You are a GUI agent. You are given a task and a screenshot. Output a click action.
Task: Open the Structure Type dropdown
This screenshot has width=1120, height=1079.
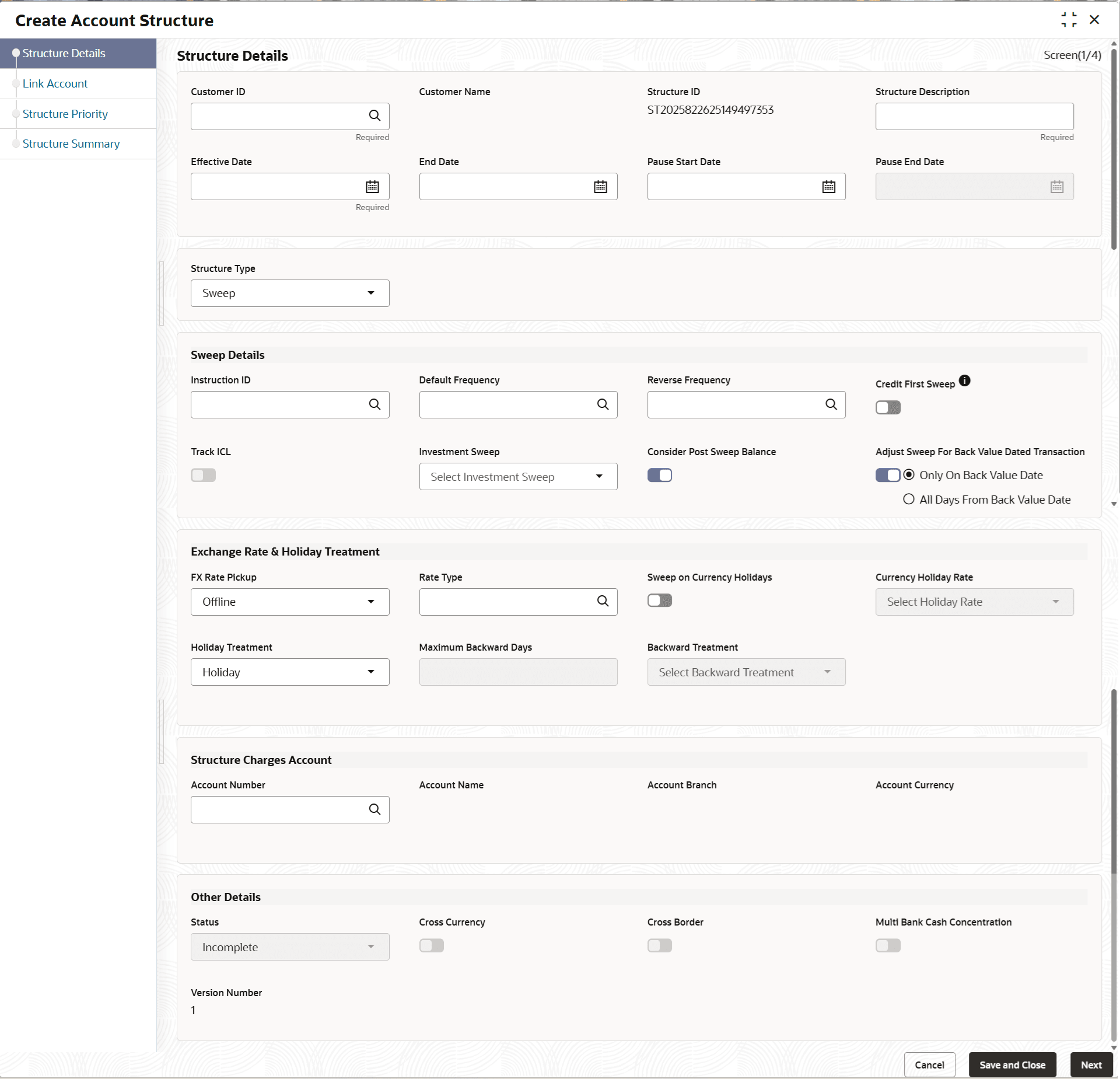click(290, 293)
